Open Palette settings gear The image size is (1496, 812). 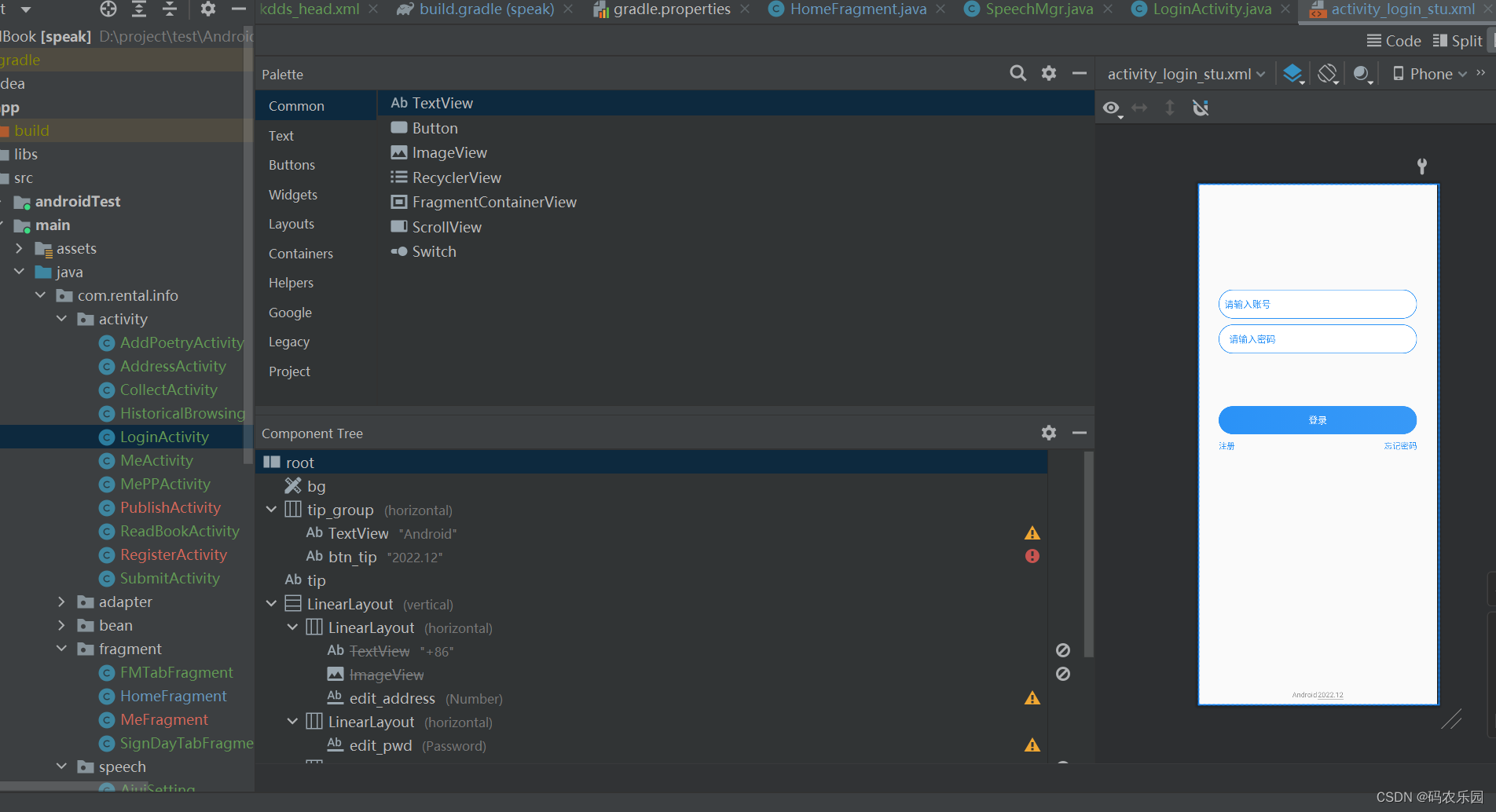(x=1049, y=74)
